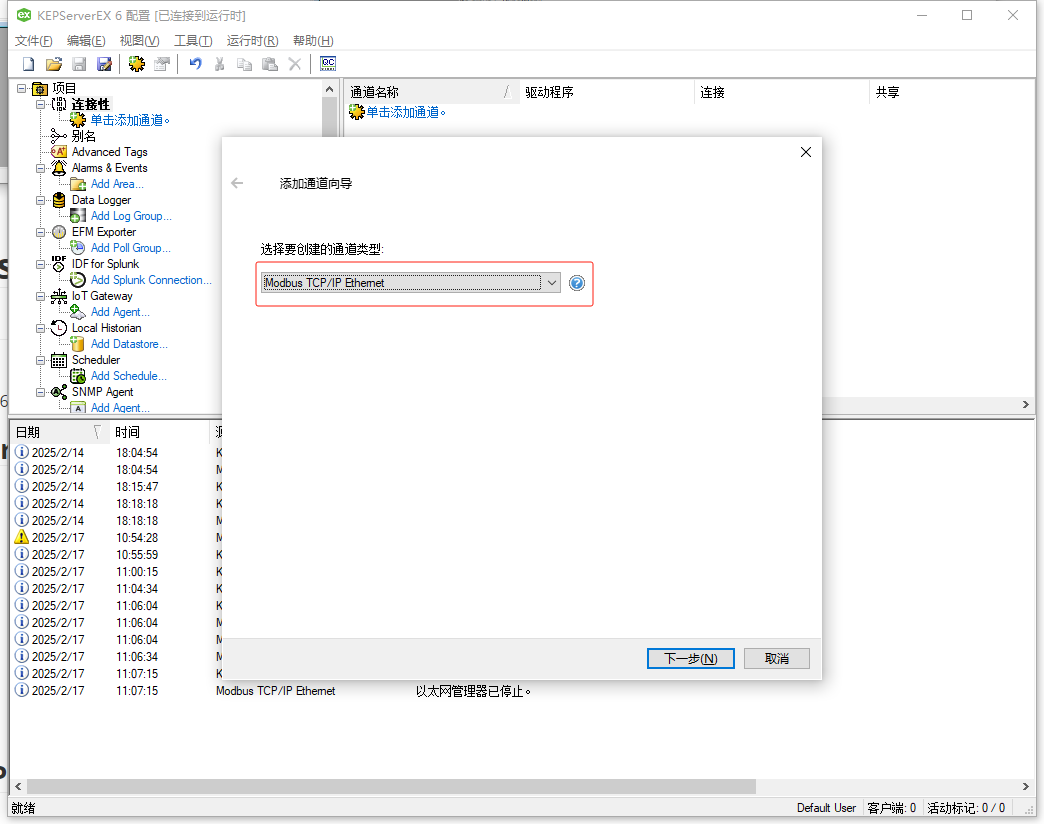Sort by the 通道名称 column header
1044x824 pixels.
click(x=431, y=92)
